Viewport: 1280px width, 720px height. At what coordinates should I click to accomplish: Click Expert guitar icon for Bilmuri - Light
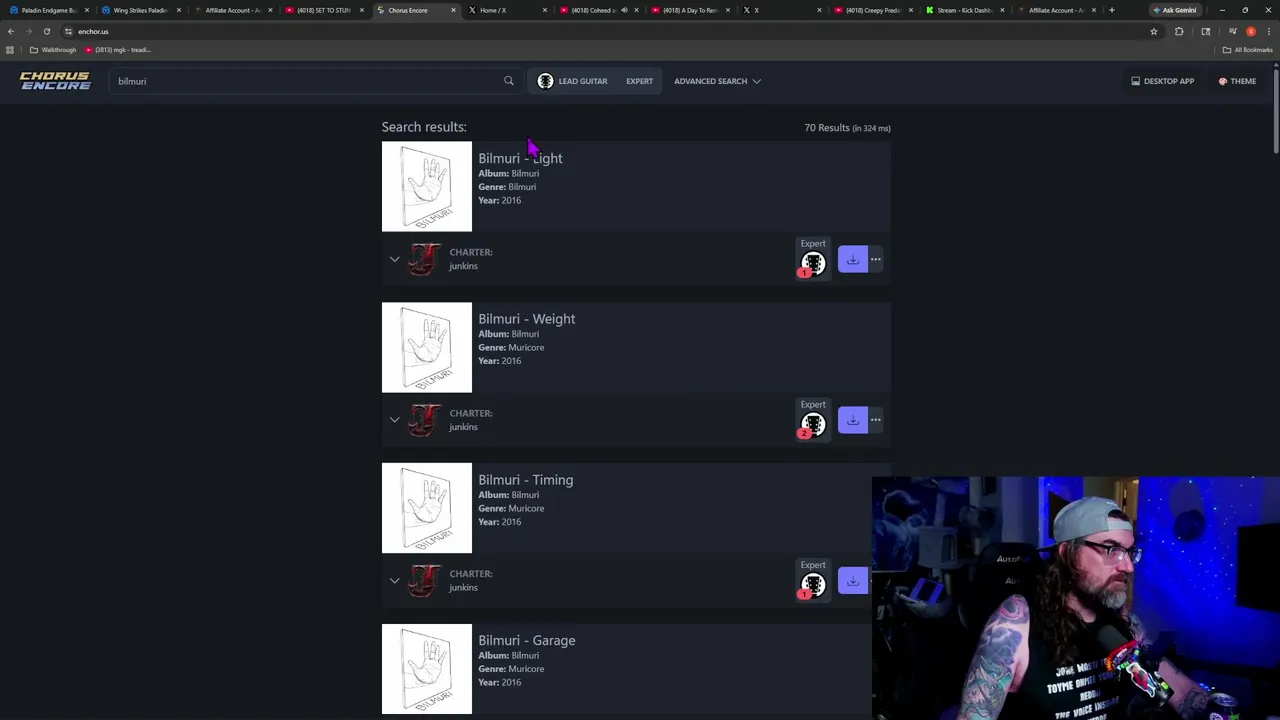point(813,263)
